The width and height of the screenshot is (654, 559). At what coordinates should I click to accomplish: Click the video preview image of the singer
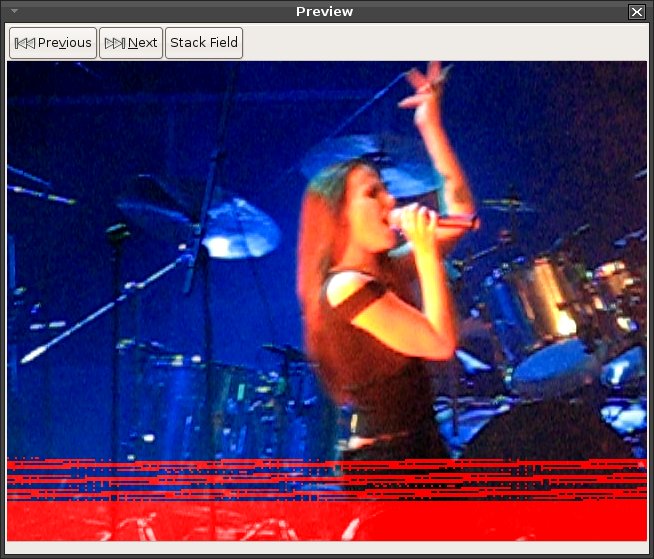coord(327,301)
